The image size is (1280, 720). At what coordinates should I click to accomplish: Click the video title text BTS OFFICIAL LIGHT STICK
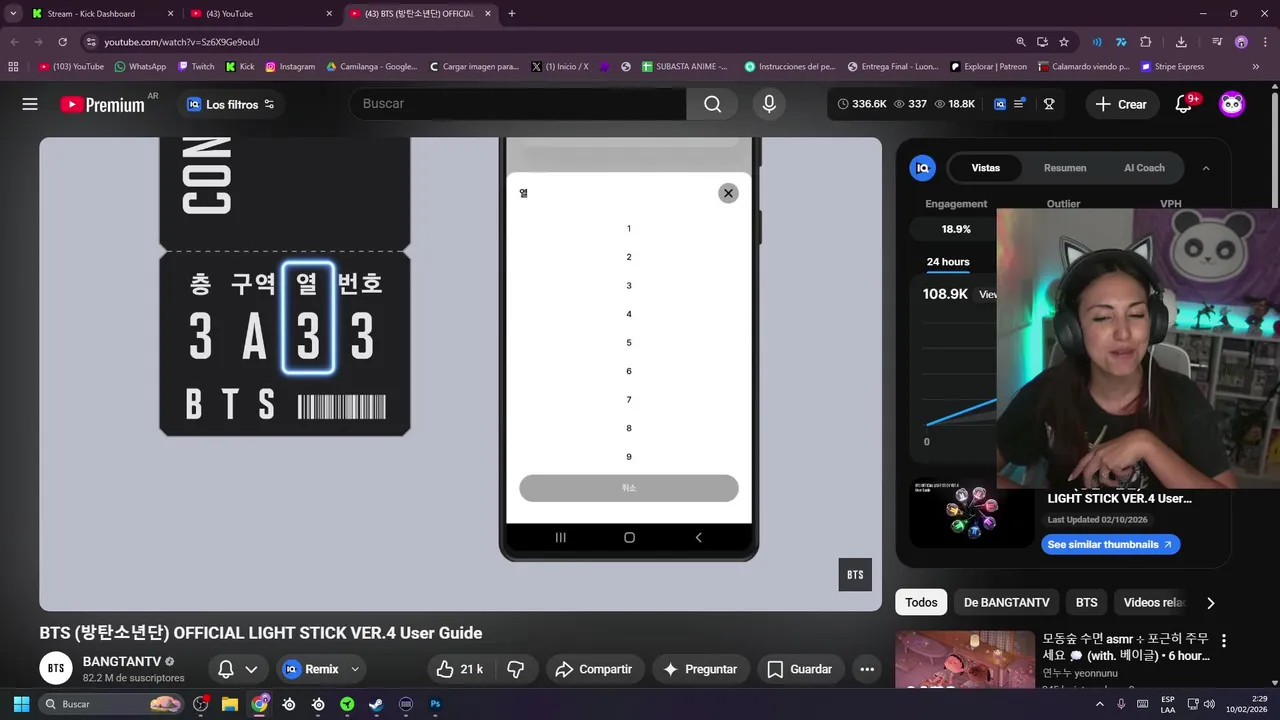pyautogui.click(x=261, y=633)
